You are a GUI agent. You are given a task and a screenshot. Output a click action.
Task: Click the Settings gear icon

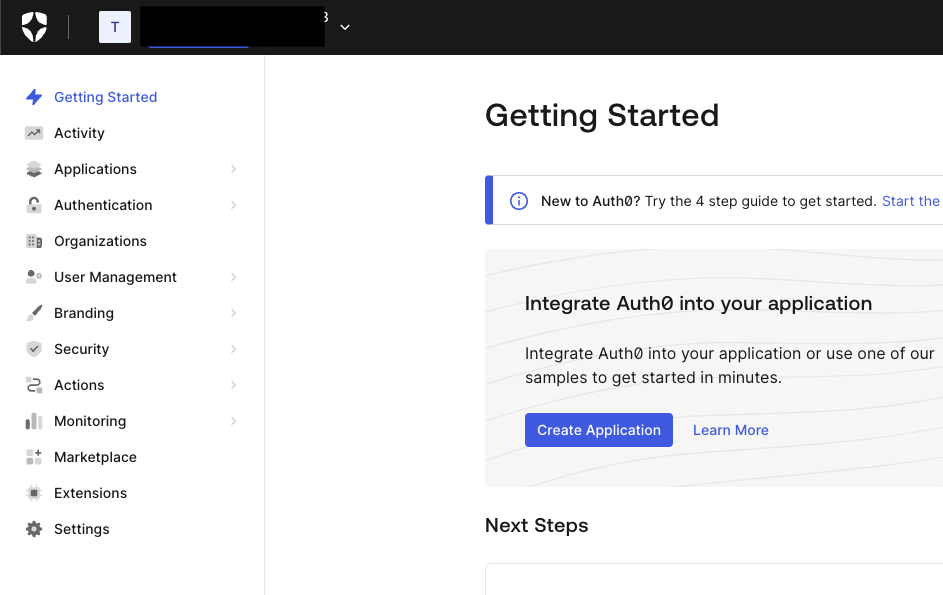(34, 529)
